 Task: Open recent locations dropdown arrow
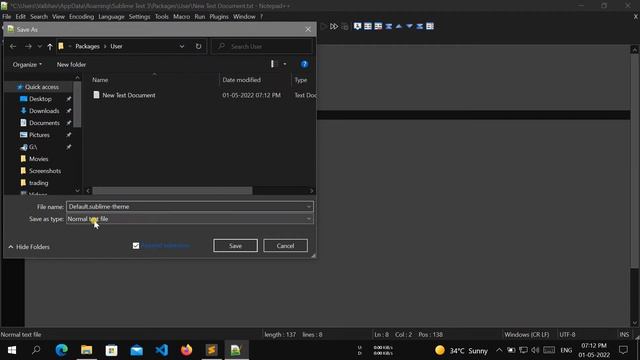pyautogui.click(x=40, y=47)
